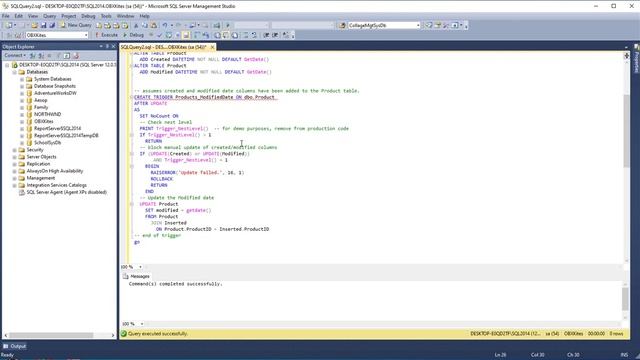Open the Messages pane zoom percent dropdown
Screen dimensions: 640x360
click(142, 324)
